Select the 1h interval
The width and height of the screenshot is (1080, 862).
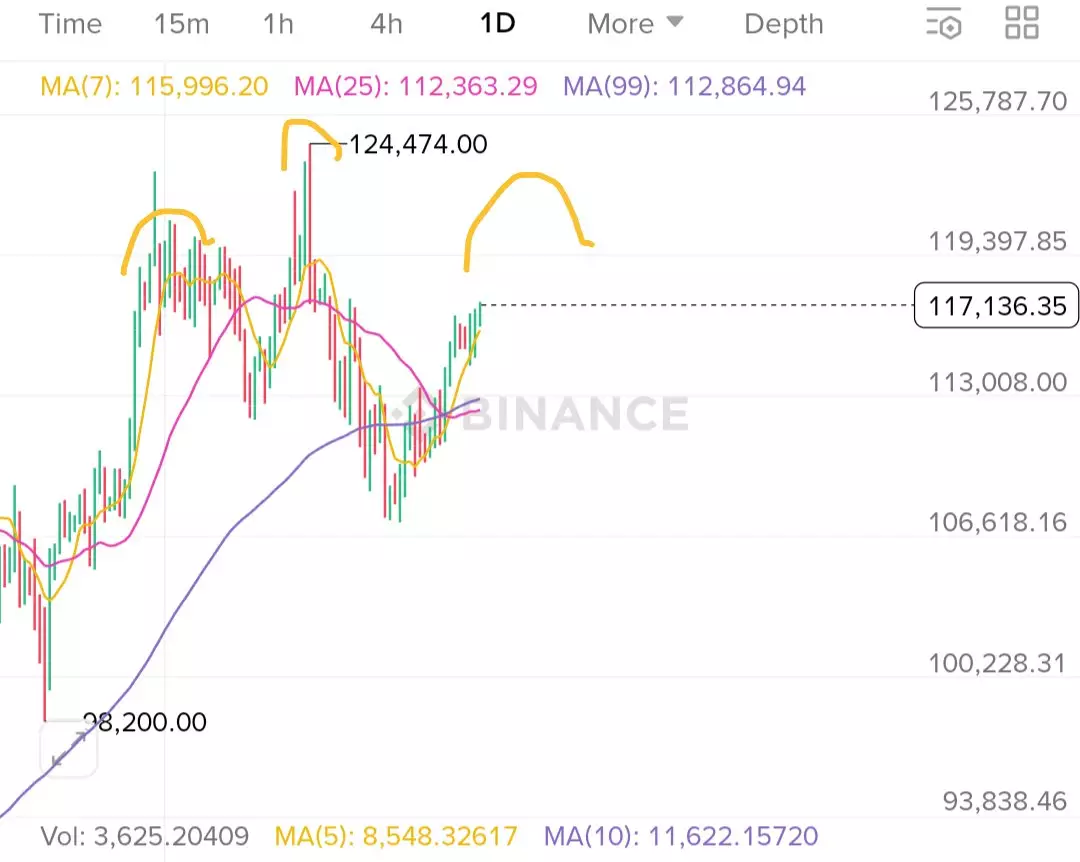[278, 24]
